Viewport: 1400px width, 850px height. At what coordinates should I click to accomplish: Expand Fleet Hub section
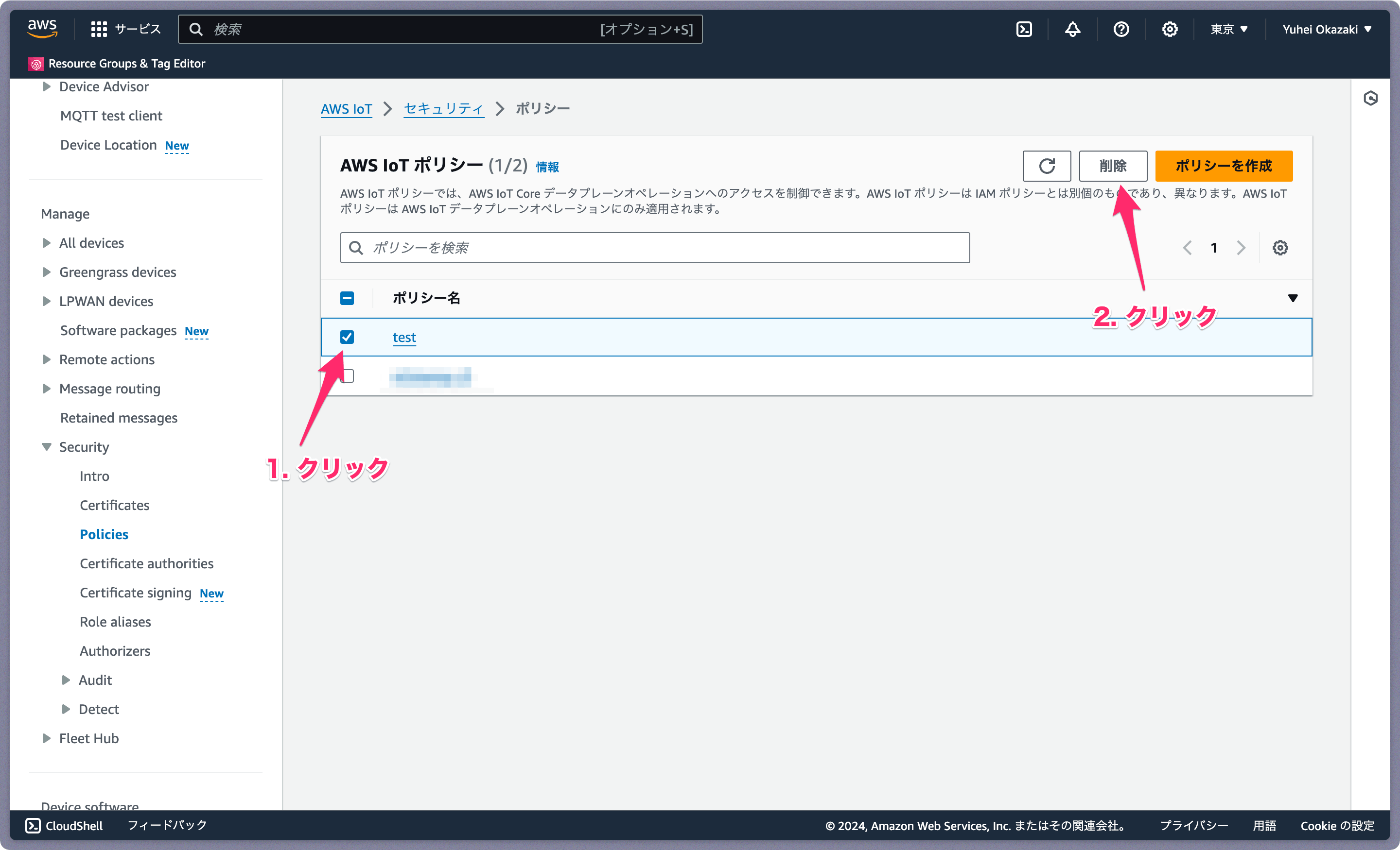click(x=46, y=738)
